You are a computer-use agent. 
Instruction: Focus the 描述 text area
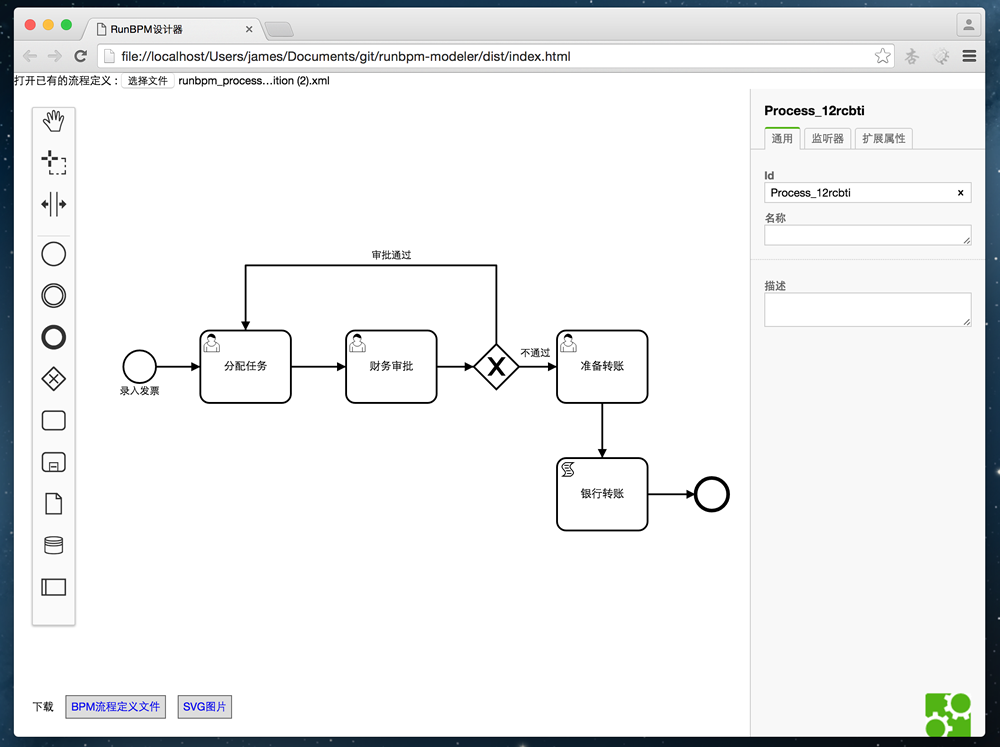coord(867,309)
